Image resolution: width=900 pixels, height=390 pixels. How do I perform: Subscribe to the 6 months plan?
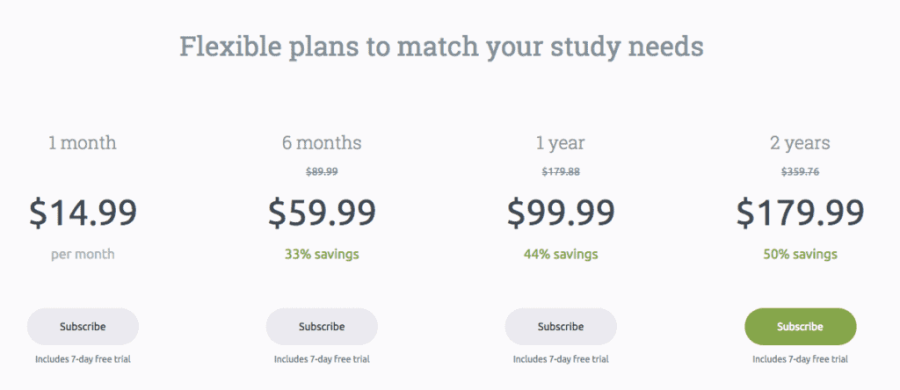pos(321,326)
